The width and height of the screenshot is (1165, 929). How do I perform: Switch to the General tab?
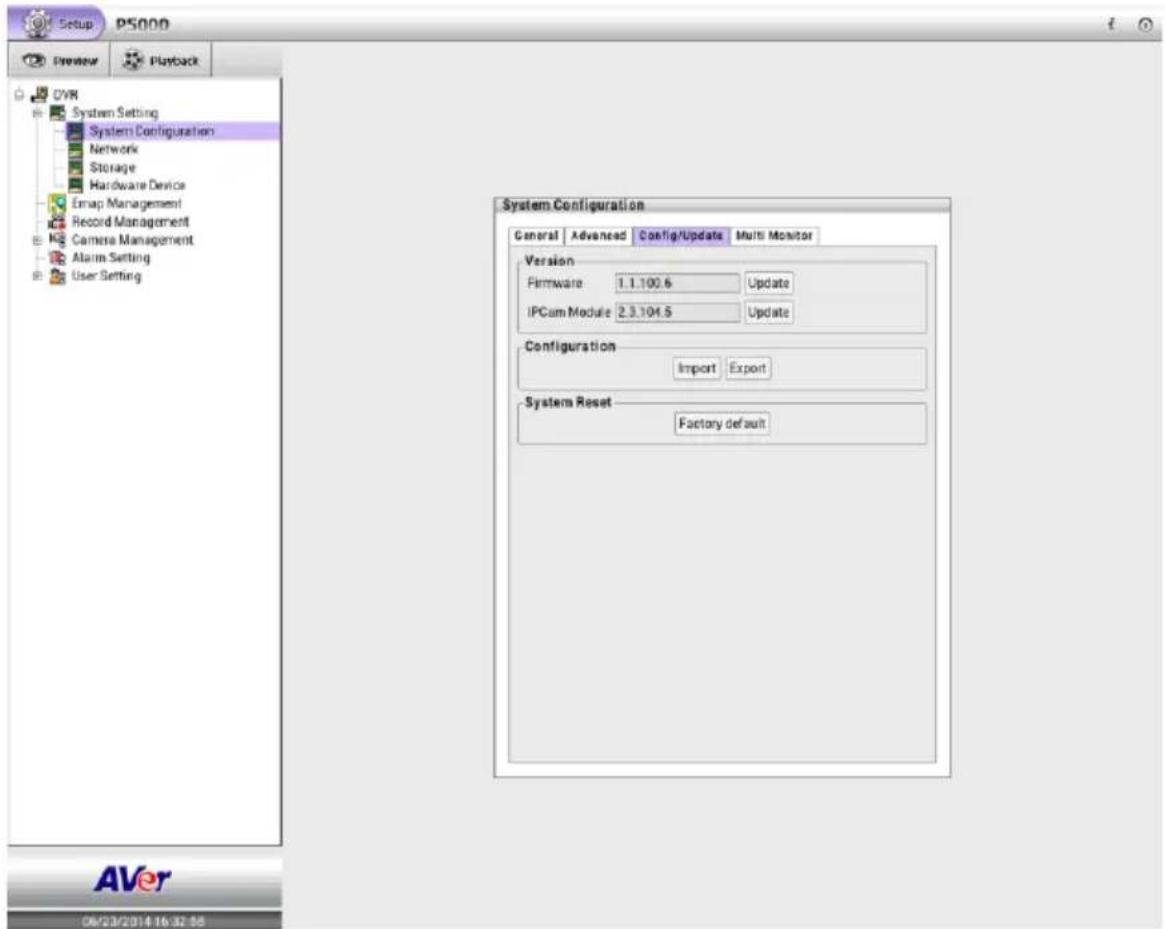536,236
